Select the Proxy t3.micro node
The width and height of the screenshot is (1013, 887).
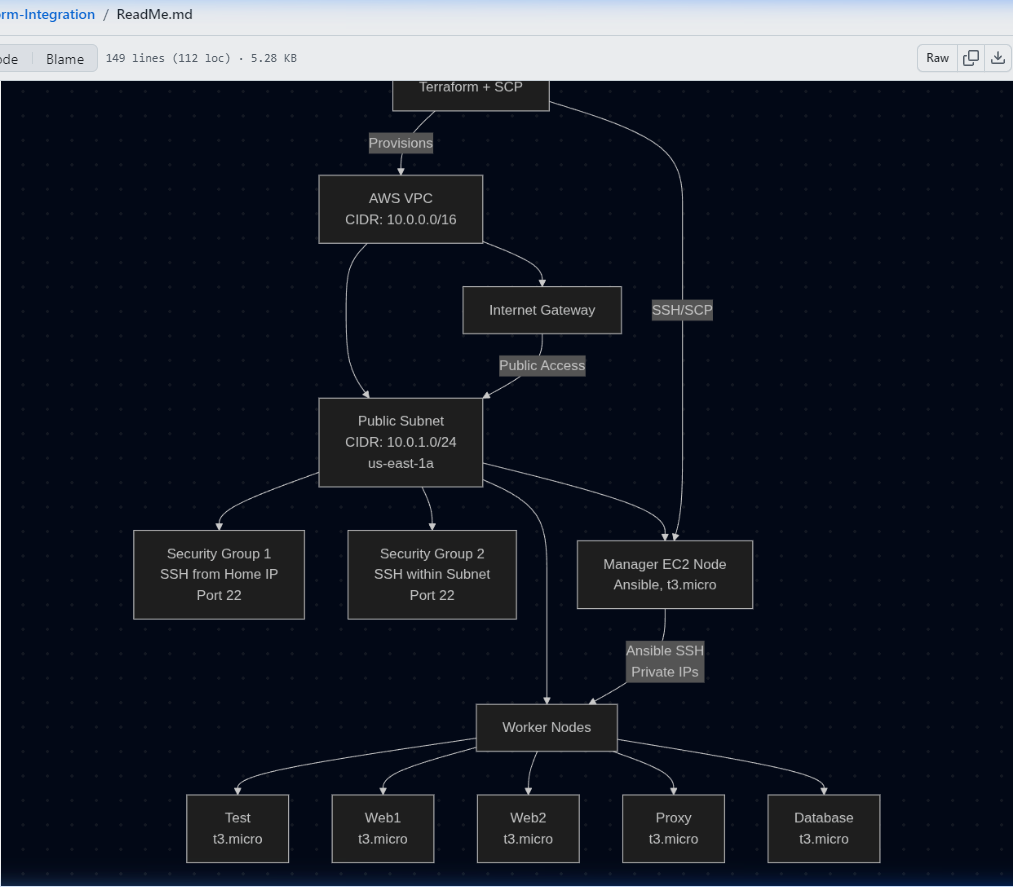[x=673, y=828]
